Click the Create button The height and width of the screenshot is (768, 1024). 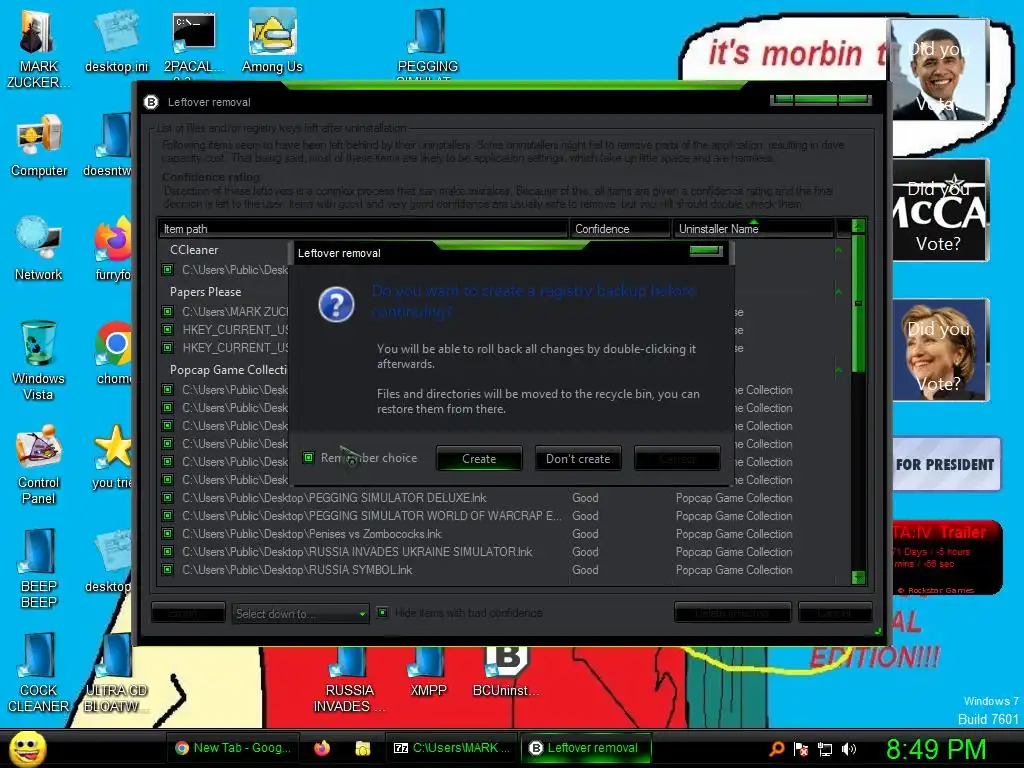479,458
